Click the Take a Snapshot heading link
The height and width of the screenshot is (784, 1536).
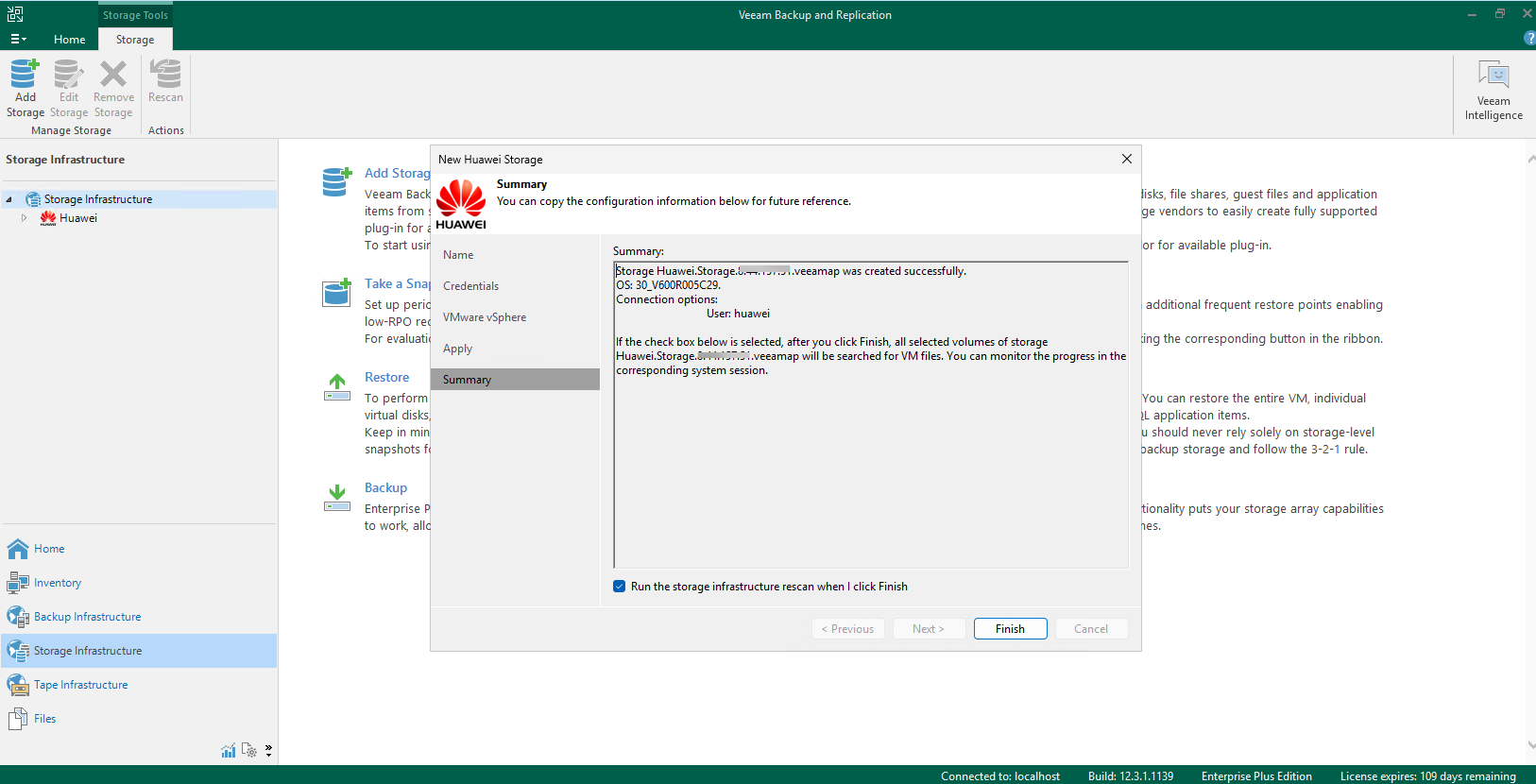(x=398, y=283)
